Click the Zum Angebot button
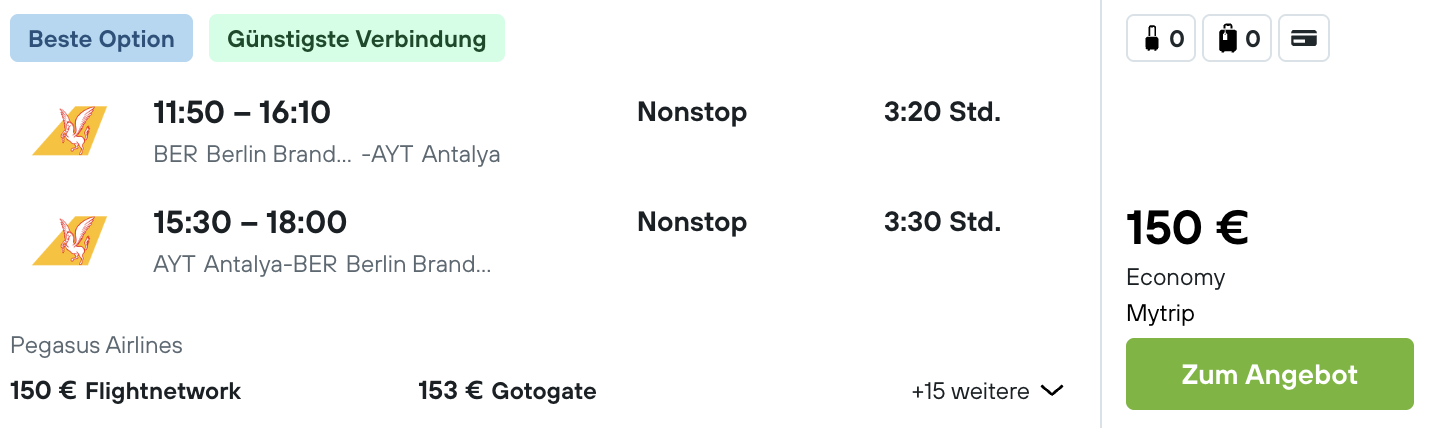Image resolution: width=1432 pixels, height=428 pixels. pos(1269,374)
